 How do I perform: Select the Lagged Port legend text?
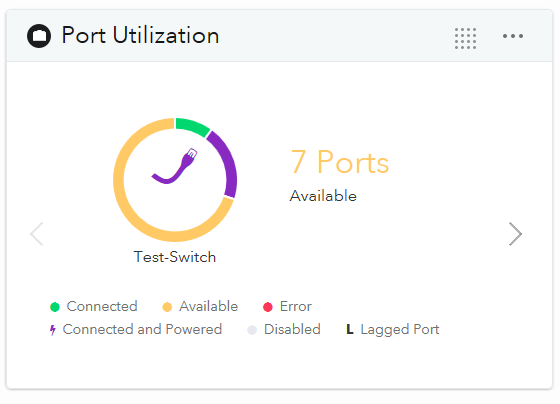tap(400, 330)
